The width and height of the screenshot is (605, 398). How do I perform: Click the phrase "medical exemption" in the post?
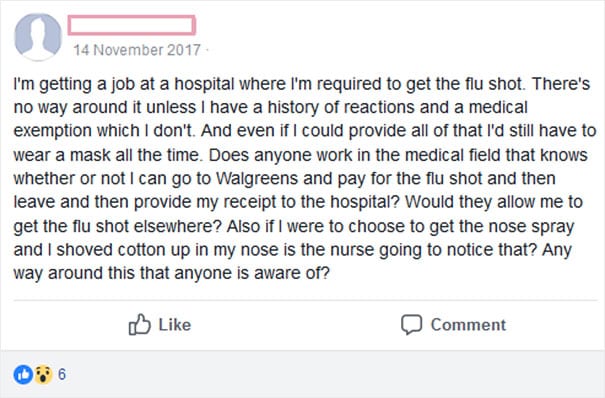(270, 119)
